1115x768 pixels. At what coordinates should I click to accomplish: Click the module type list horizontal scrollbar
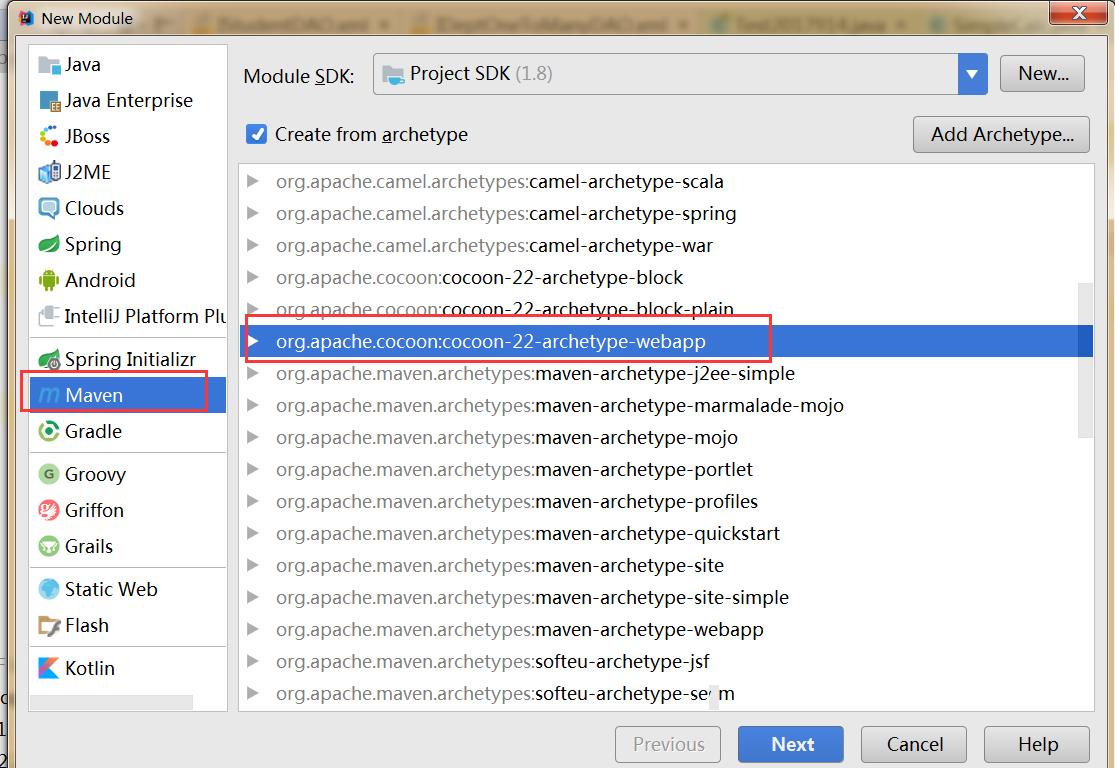coord(111,702)
